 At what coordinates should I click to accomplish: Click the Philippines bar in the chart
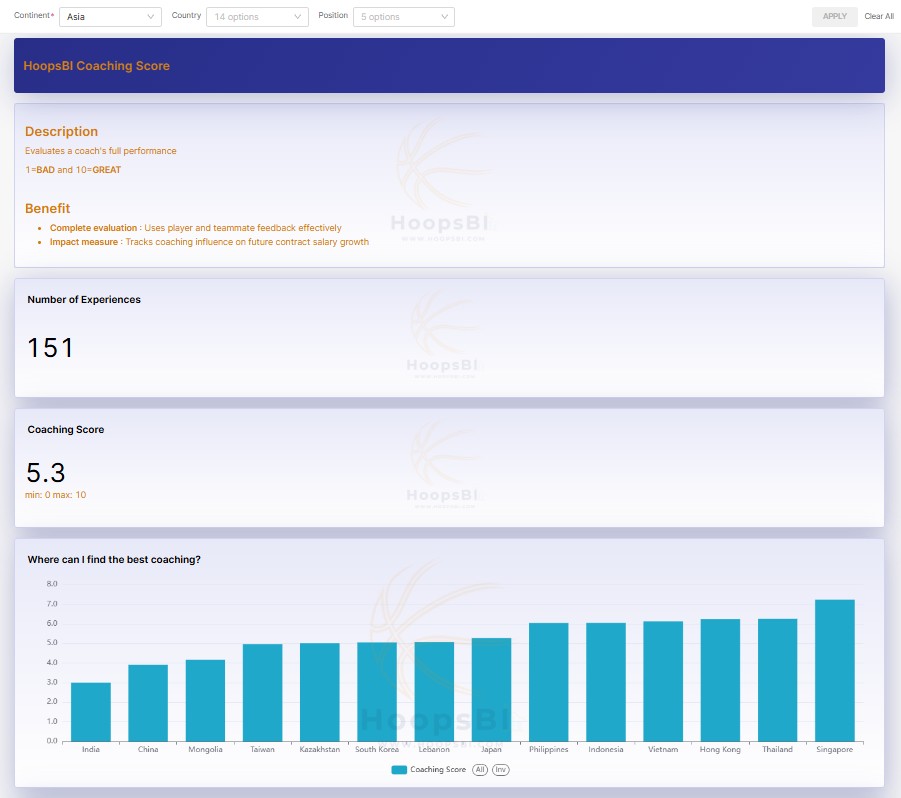pyautogui.click(x=548, y=681)
